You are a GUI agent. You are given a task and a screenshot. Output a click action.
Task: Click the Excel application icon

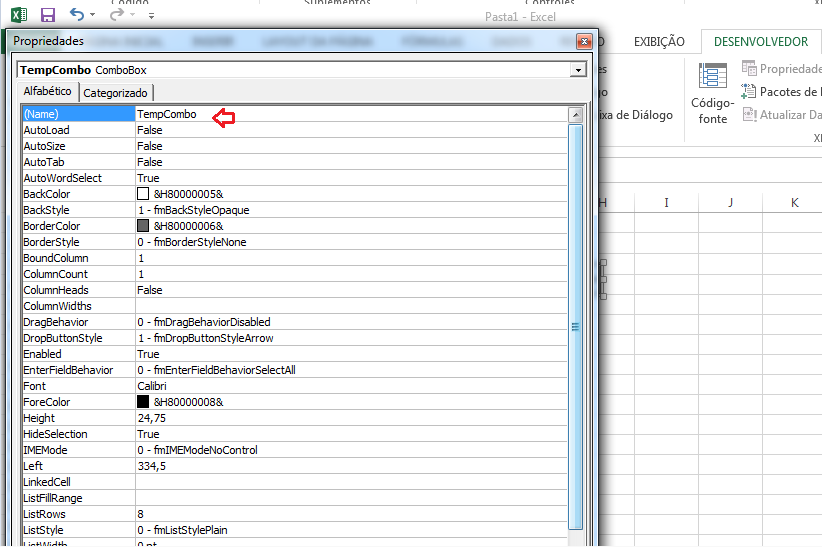click(19, 15)
